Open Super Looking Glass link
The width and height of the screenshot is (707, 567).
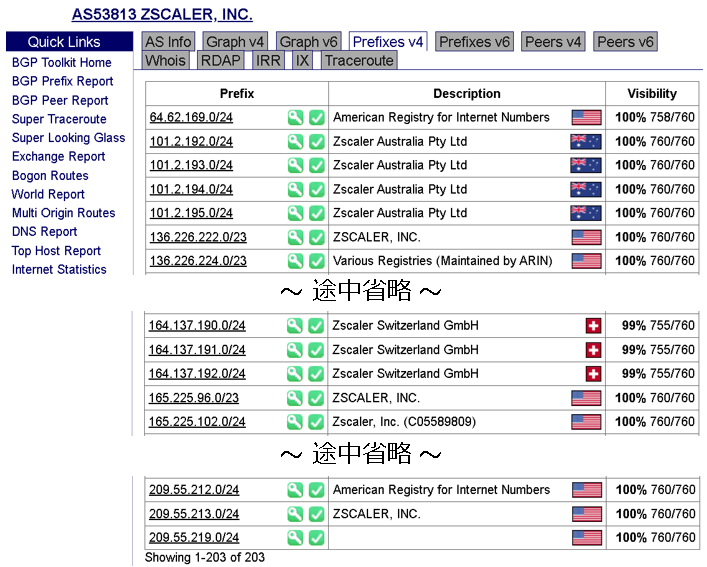[69, 137]
